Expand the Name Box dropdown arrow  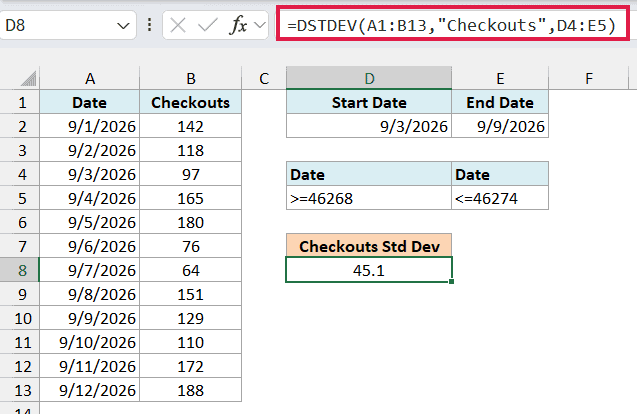(x=123, y=26)
